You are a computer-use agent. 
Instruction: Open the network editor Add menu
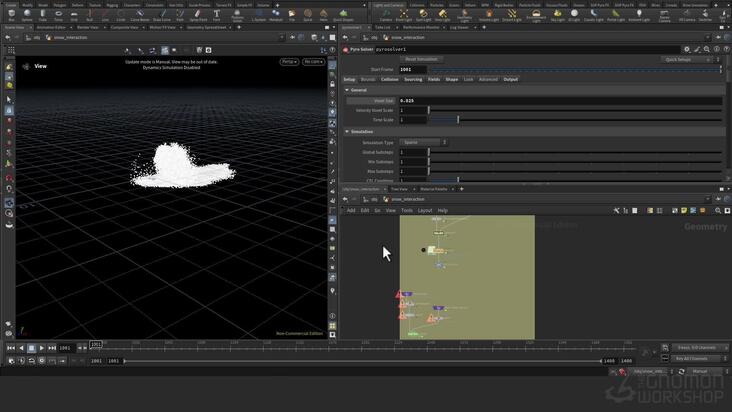351,211
